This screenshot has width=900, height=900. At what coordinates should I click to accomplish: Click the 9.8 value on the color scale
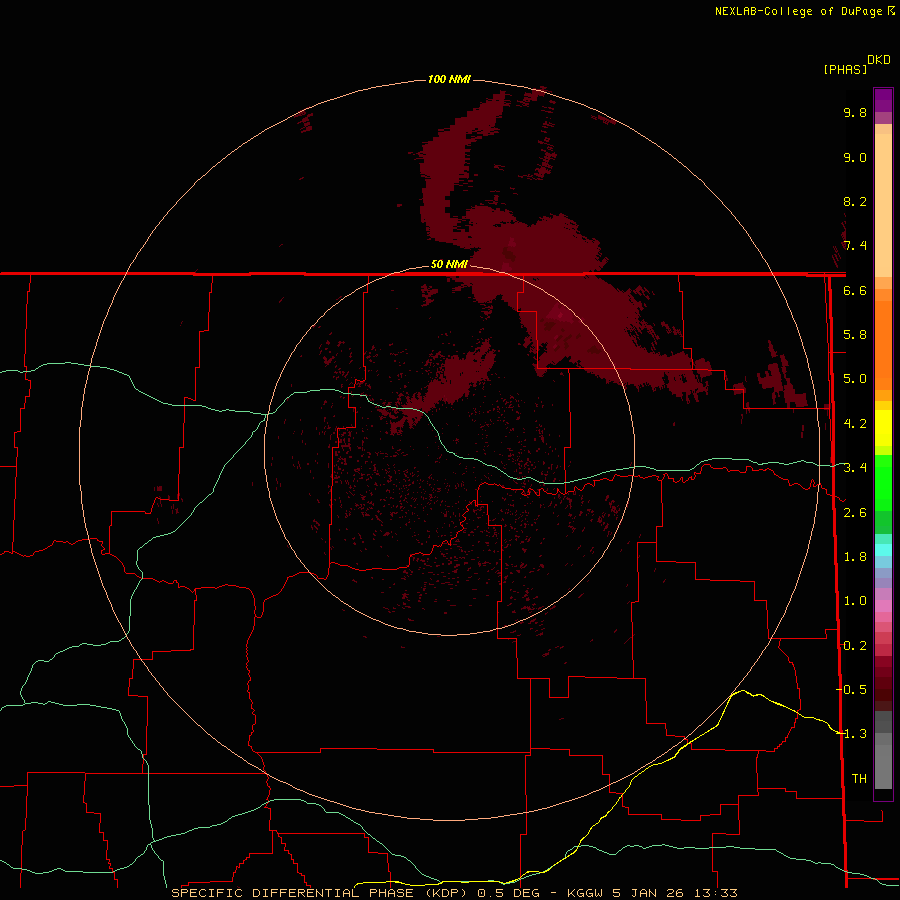(855, 112)
